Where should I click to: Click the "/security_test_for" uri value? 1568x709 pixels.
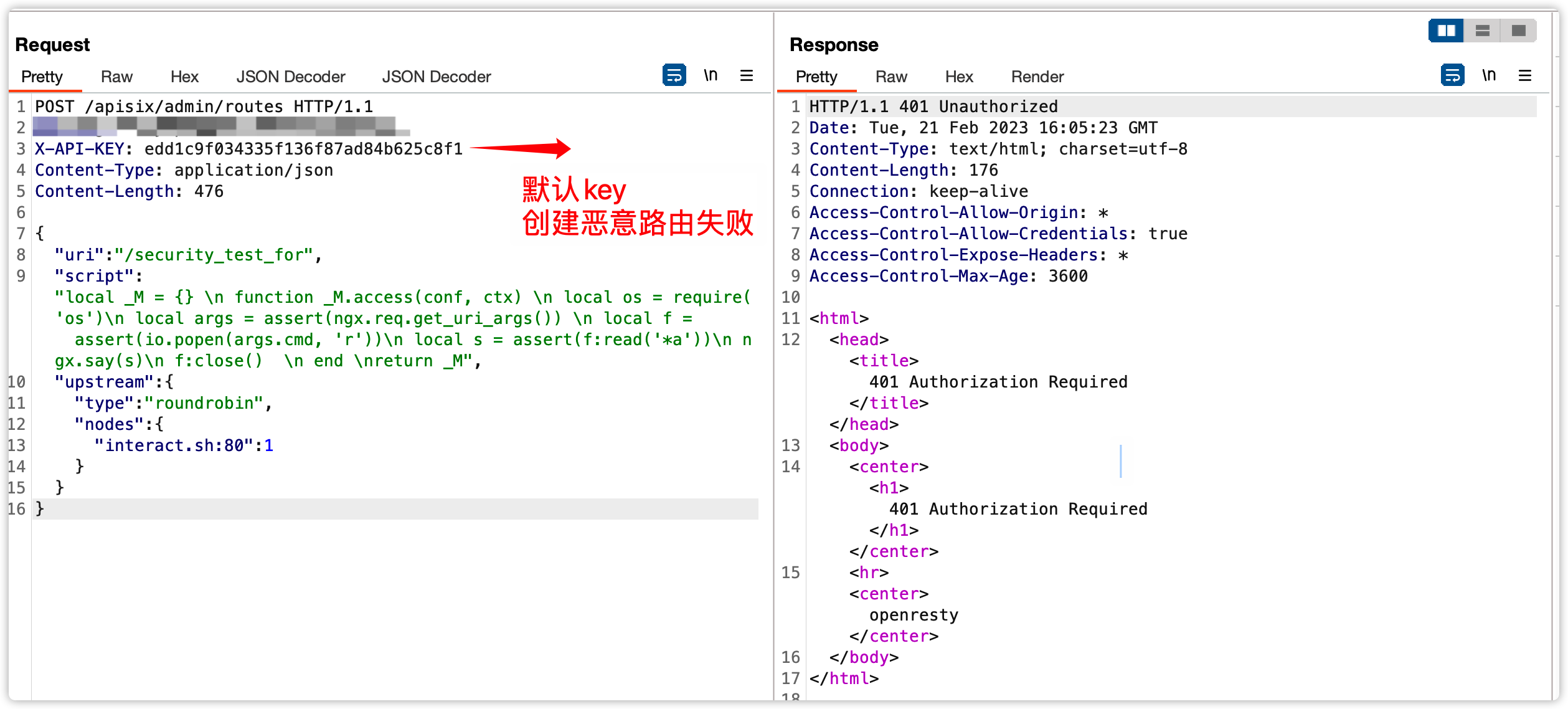(214, 255)
